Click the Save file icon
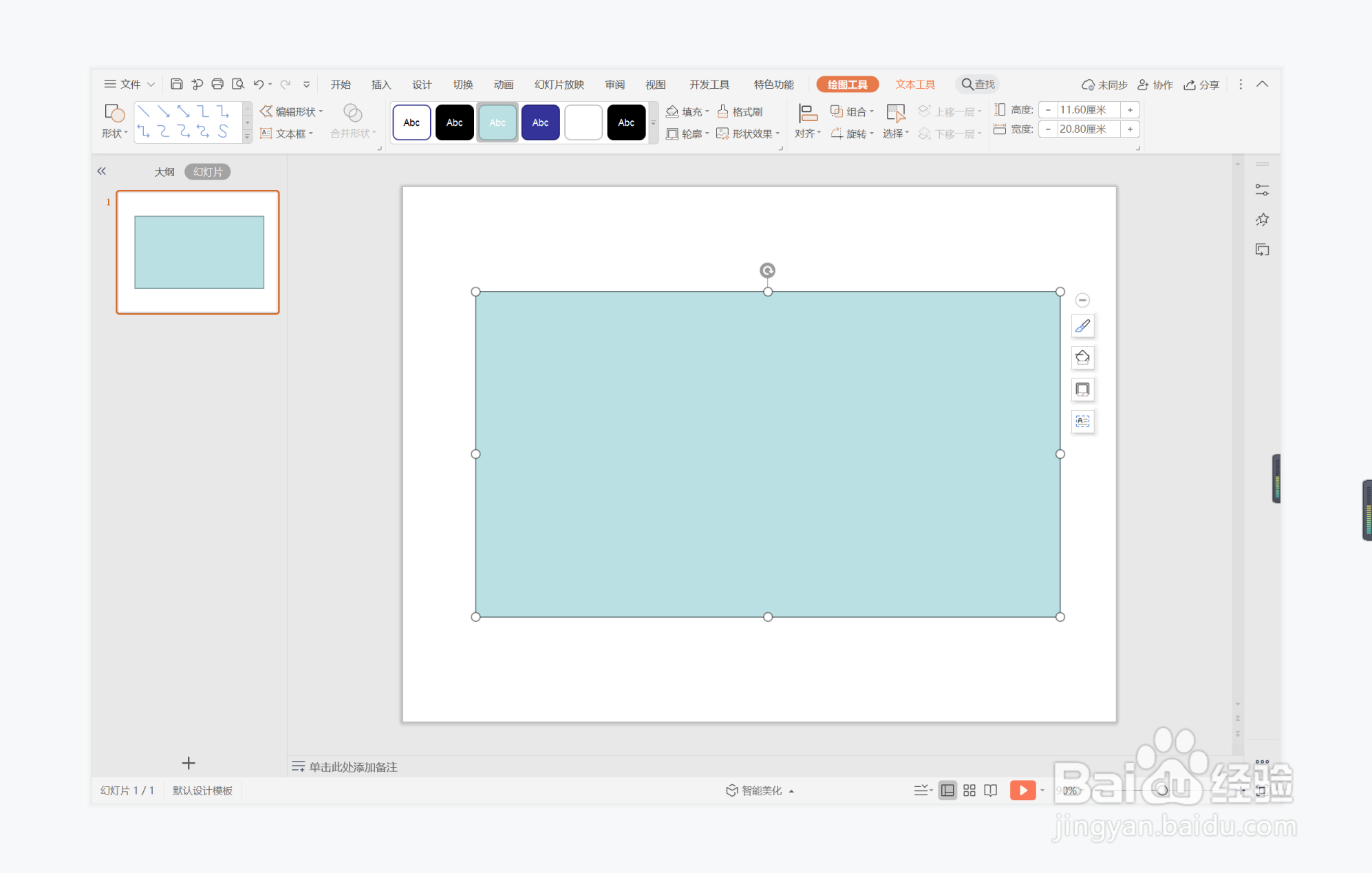 176,84
